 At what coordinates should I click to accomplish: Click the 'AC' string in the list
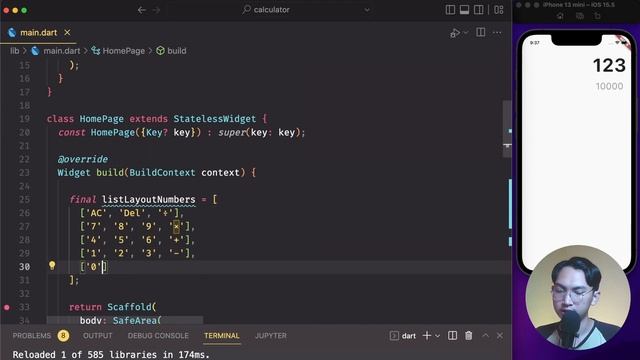96,213
